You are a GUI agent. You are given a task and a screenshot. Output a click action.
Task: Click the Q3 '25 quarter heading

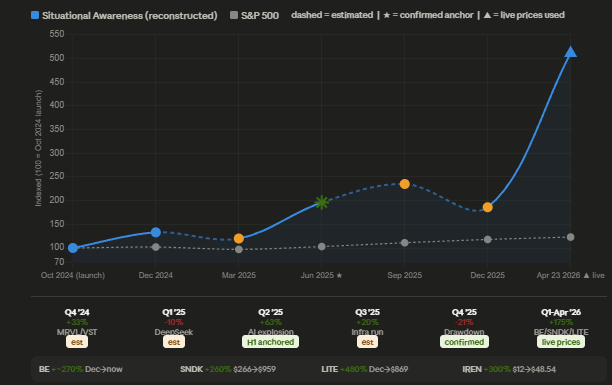pyautogui.click(x=367, y=312)
